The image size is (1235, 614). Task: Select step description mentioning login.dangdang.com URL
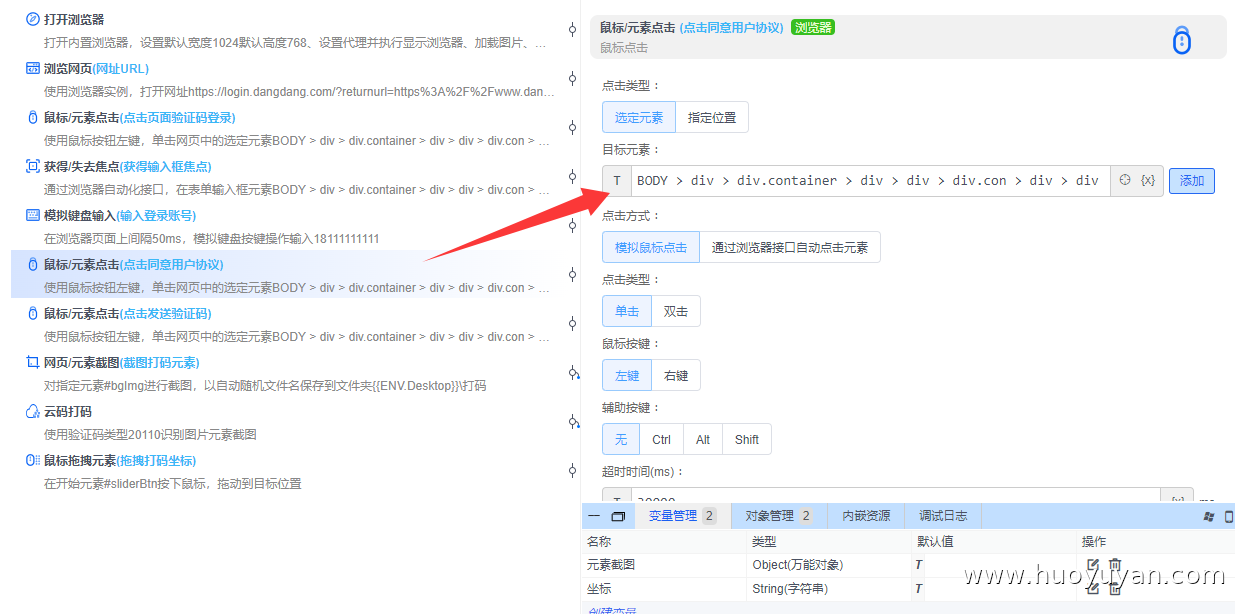click(299, 92)
